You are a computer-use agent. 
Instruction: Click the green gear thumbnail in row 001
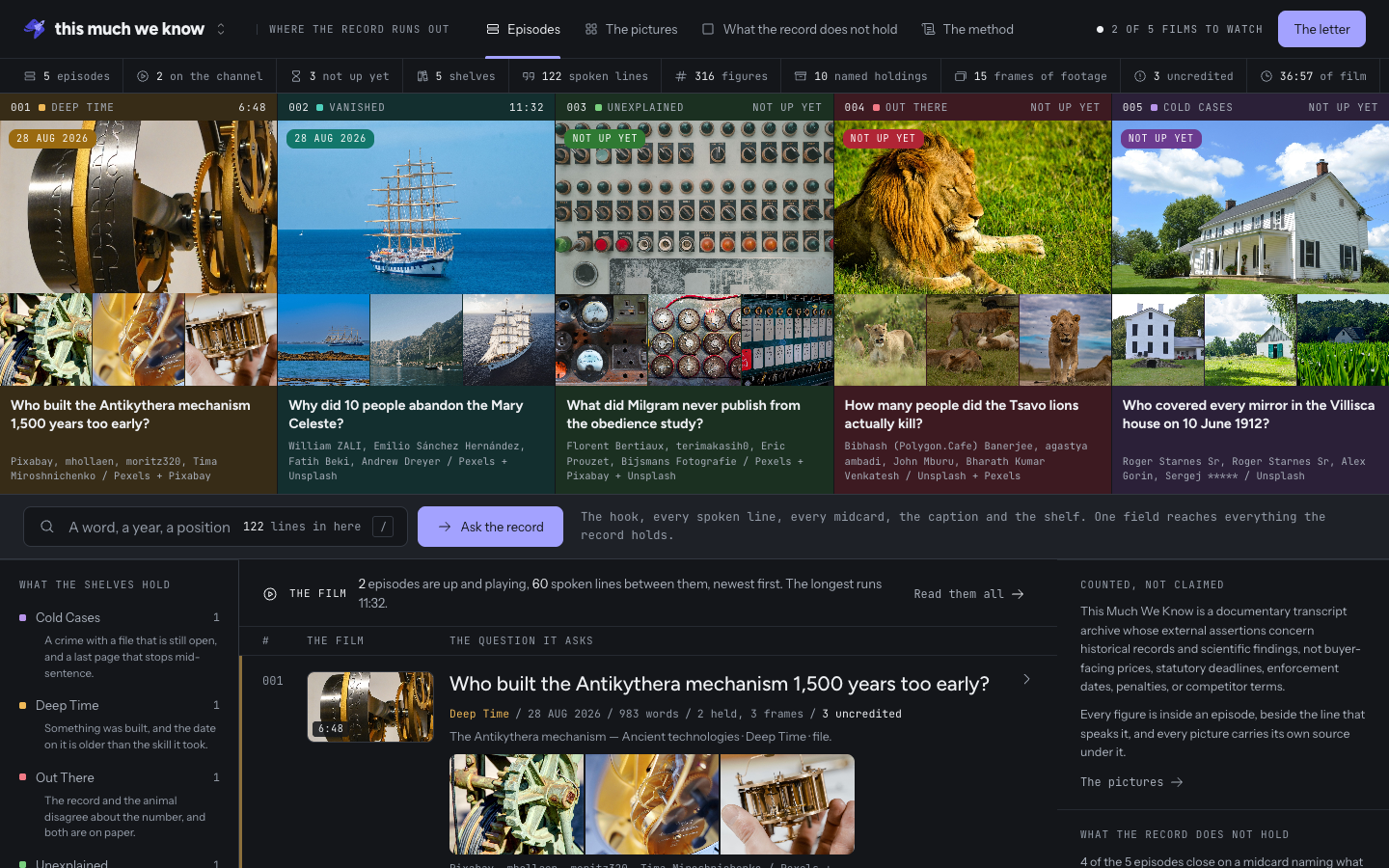click(517, 804)
